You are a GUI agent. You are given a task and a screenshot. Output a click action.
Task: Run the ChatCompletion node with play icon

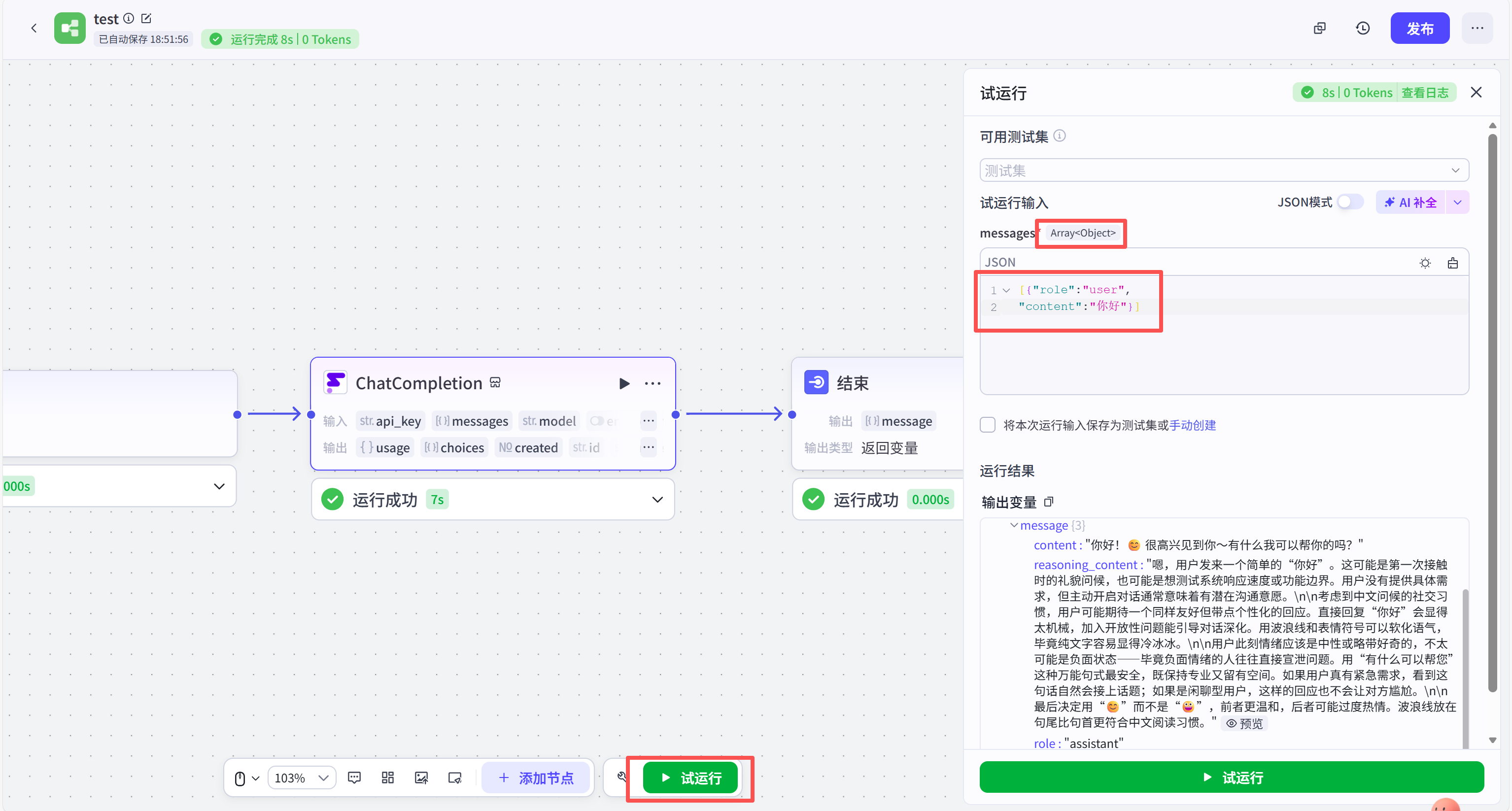click(624, 384)
